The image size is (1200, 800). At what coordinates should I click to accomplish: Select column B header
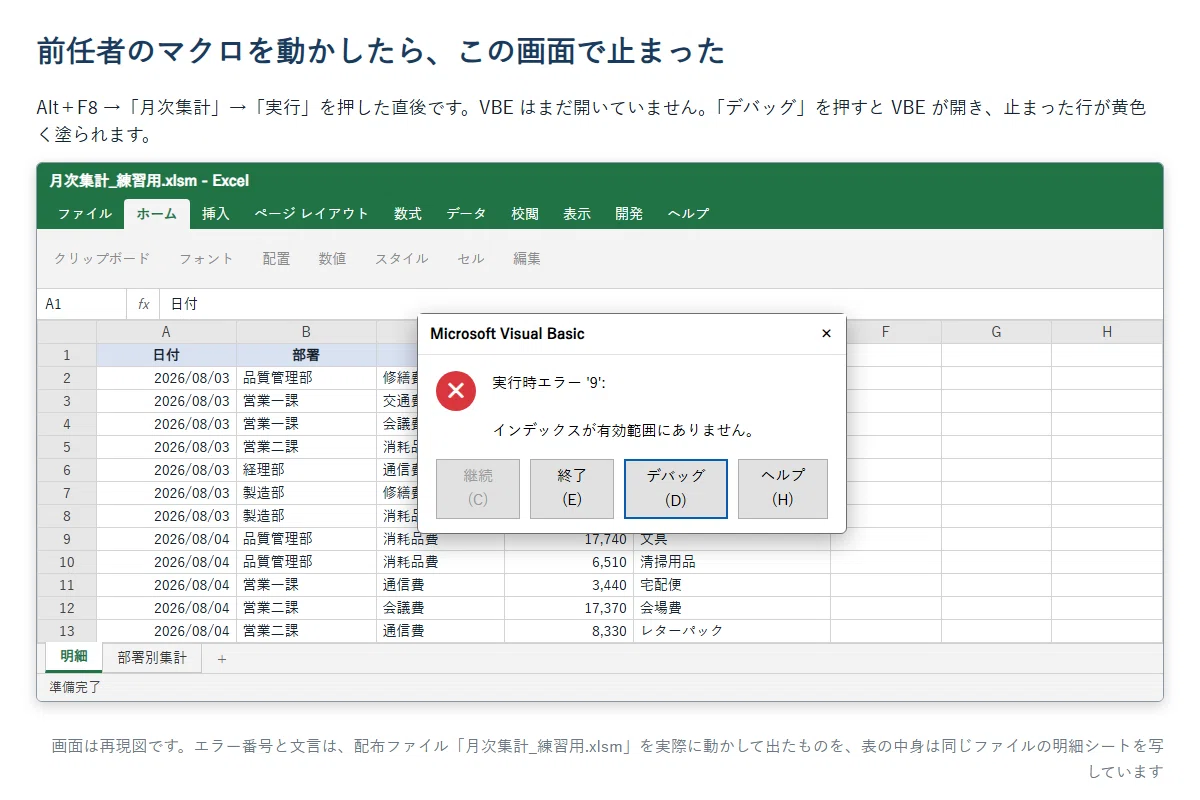coord(306,332)
